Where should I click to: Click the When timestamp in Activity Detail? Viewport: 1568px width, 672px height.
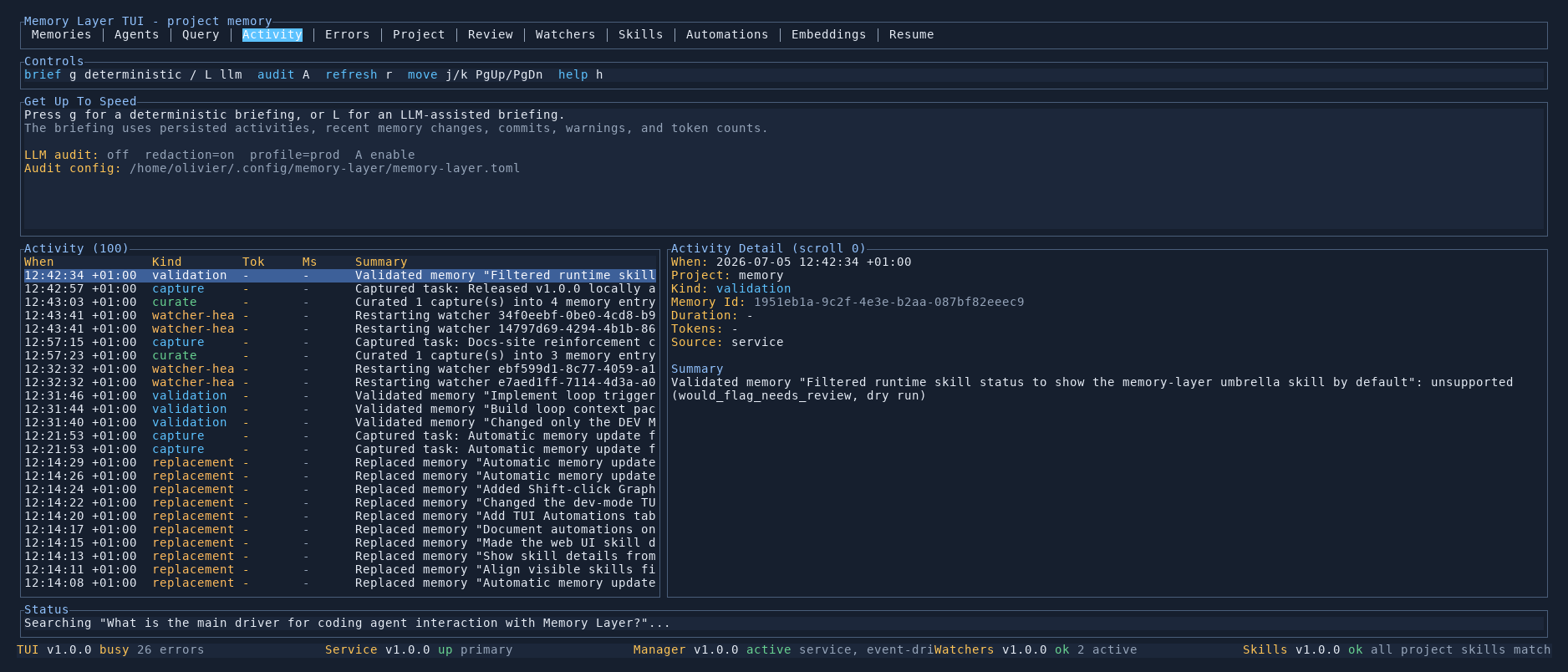pyautogui.click(x=814, y=262)
